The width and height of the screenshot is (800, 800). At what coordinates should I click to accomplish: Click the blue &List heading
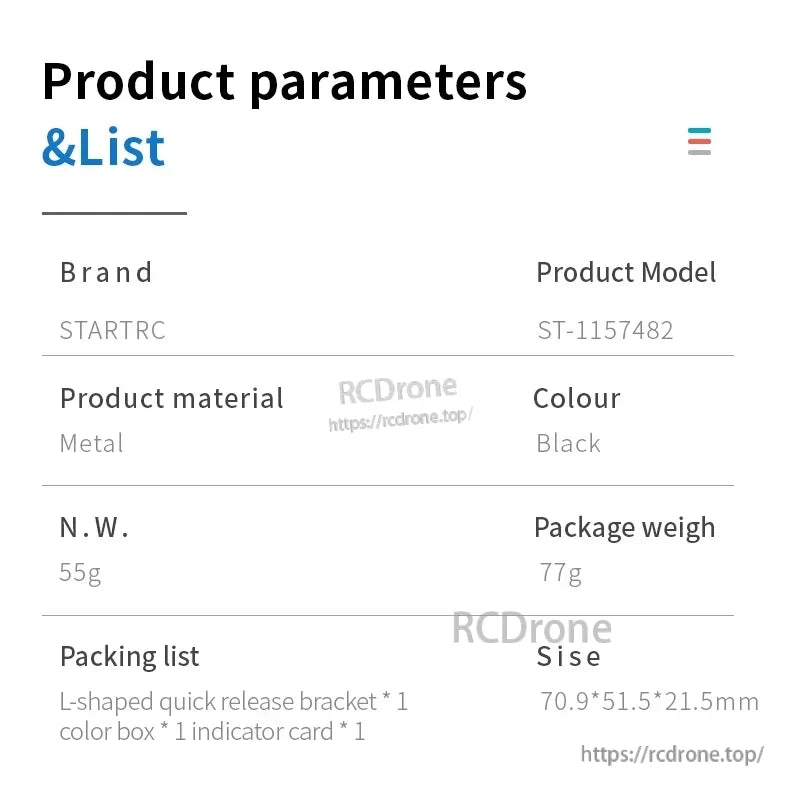point(103,147)
